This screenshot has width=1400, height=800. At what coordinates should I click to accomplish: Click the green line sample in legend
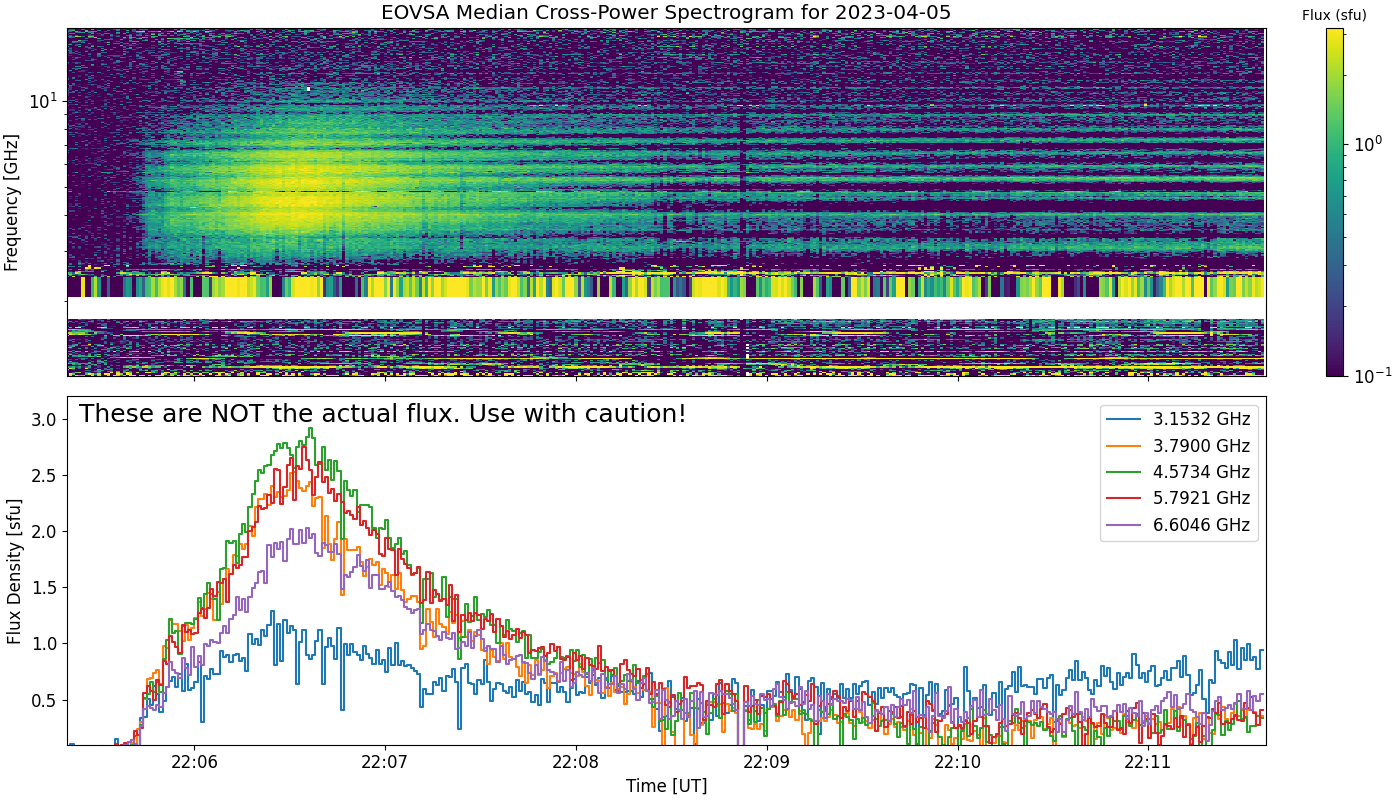[1124, 473]
